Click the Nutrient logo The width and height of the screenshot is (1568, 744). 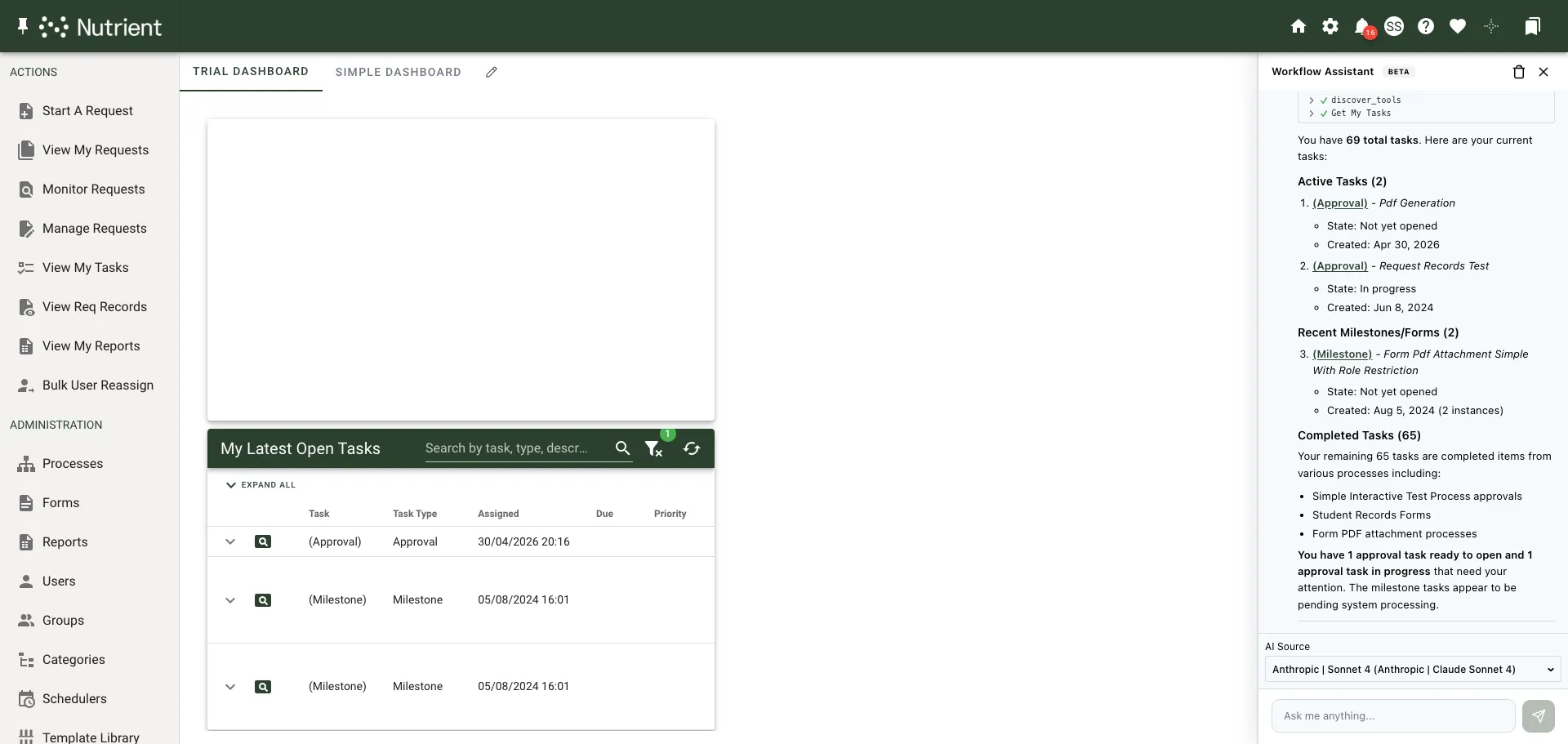[x=100, y=27]
